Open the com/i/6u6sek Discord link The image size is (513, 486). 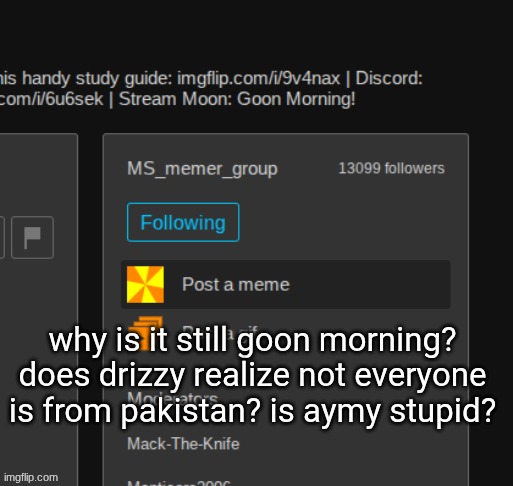pos(51,99)
